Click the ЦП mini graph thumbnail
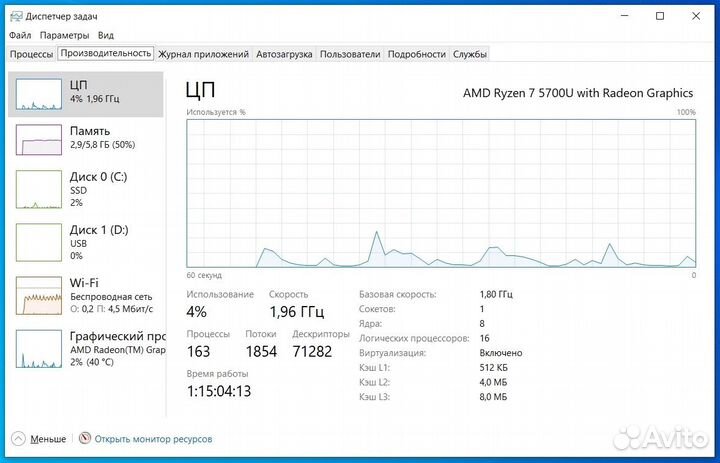Screen dimensions: 720x463 [39, 94]
